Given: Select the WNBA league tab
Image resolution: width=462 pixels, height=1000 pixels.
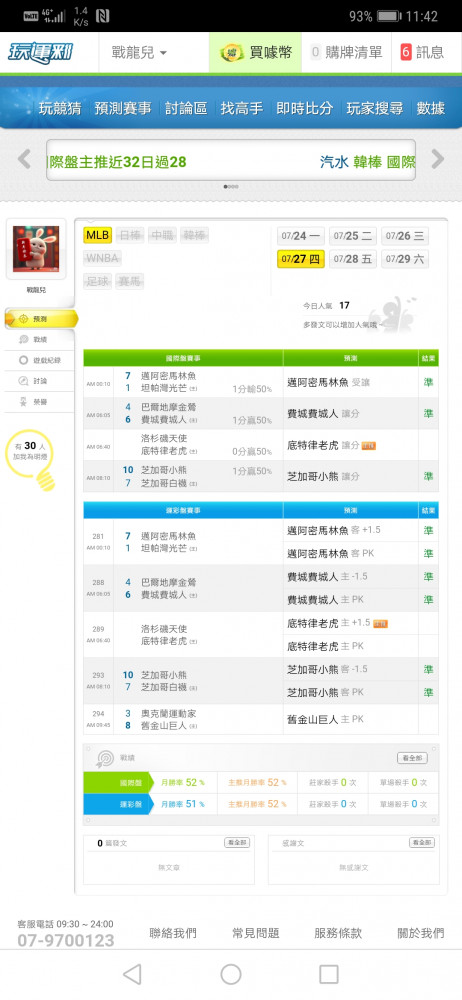Looking at the screenshot, I should [102, 258].
